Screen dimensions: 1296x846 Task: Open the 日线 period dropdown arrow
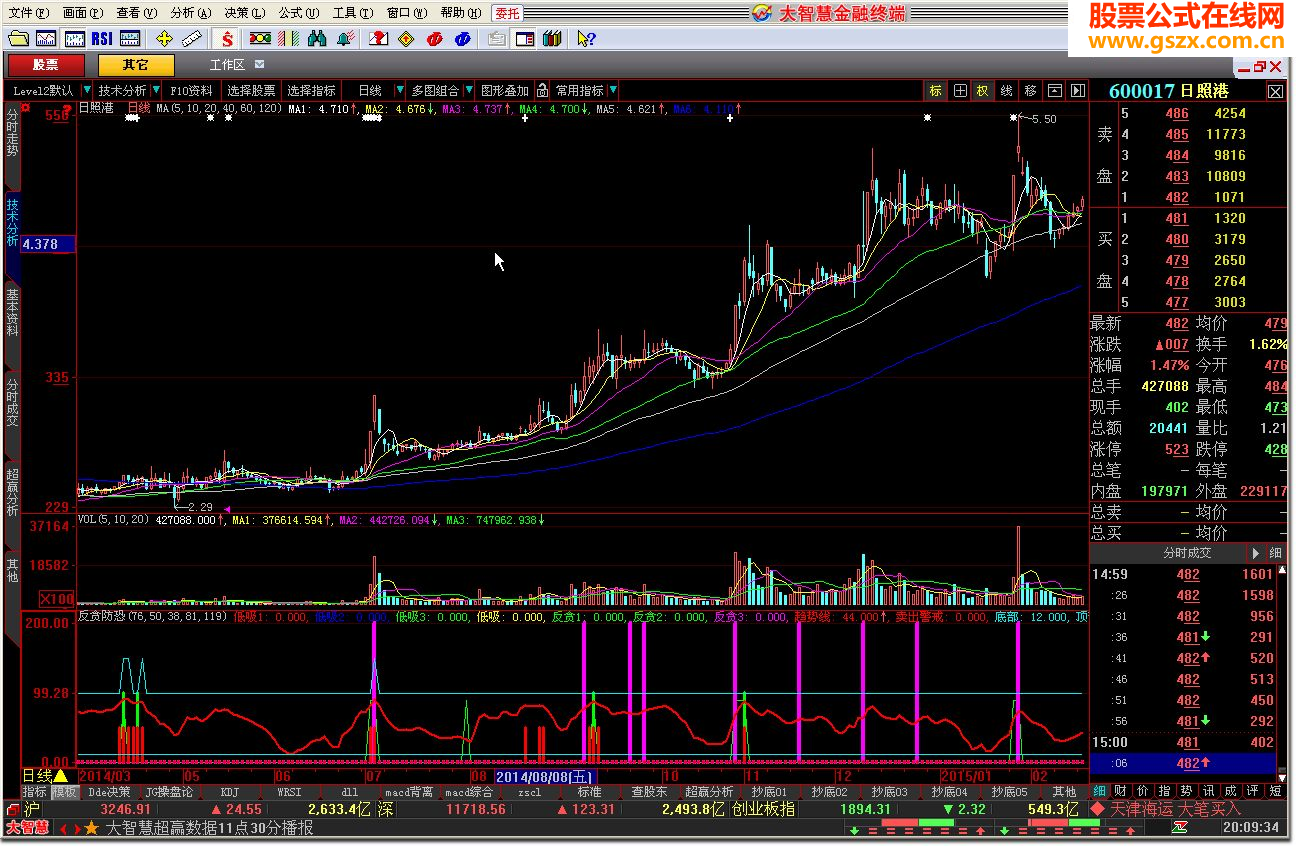tap(400, 90)
